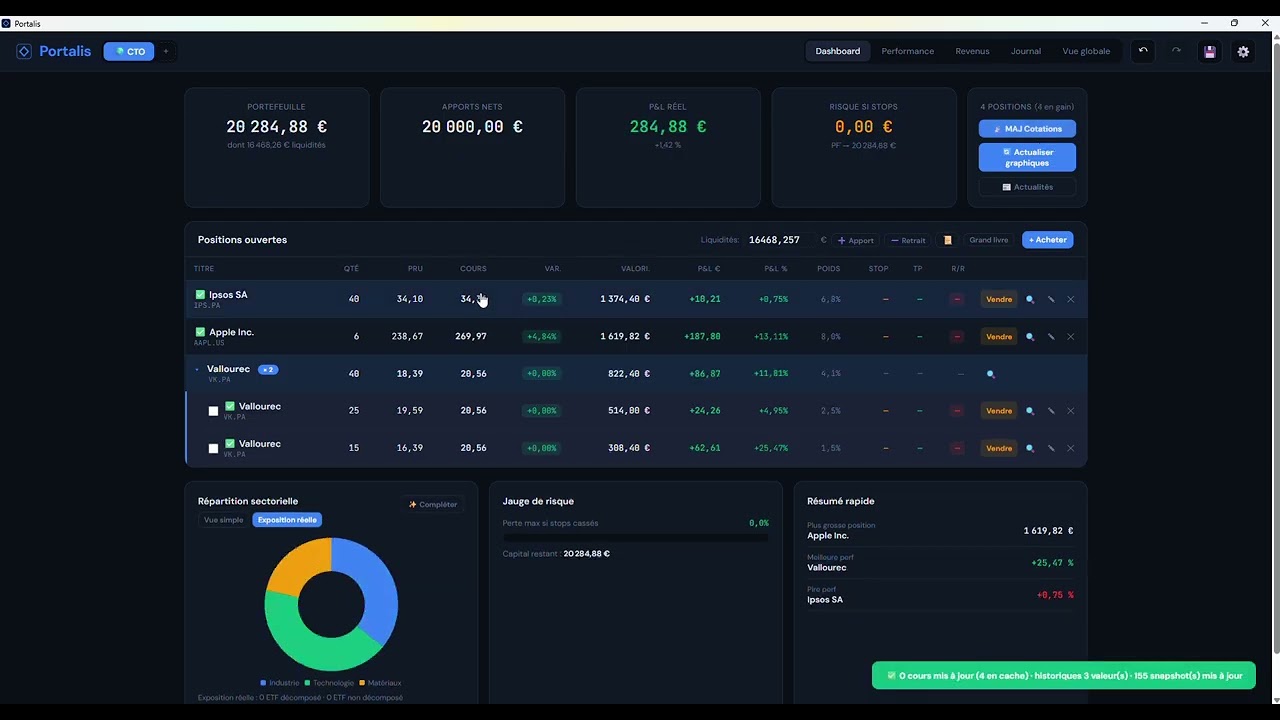Click the cours update notification toast

[x=1064, y=676]
